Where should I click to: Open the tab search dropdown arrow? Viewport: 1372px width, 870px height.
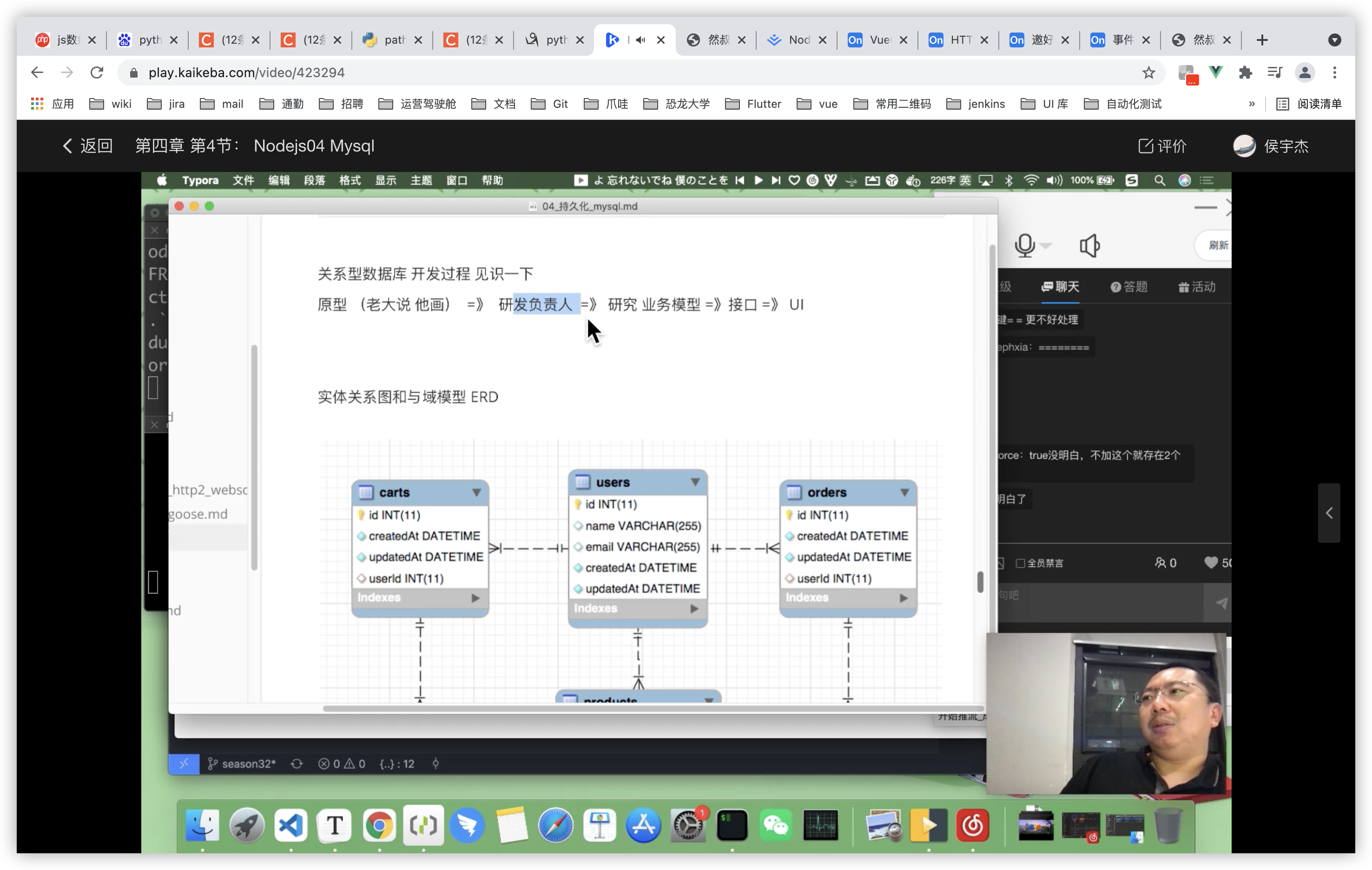tap(1334, 40)
